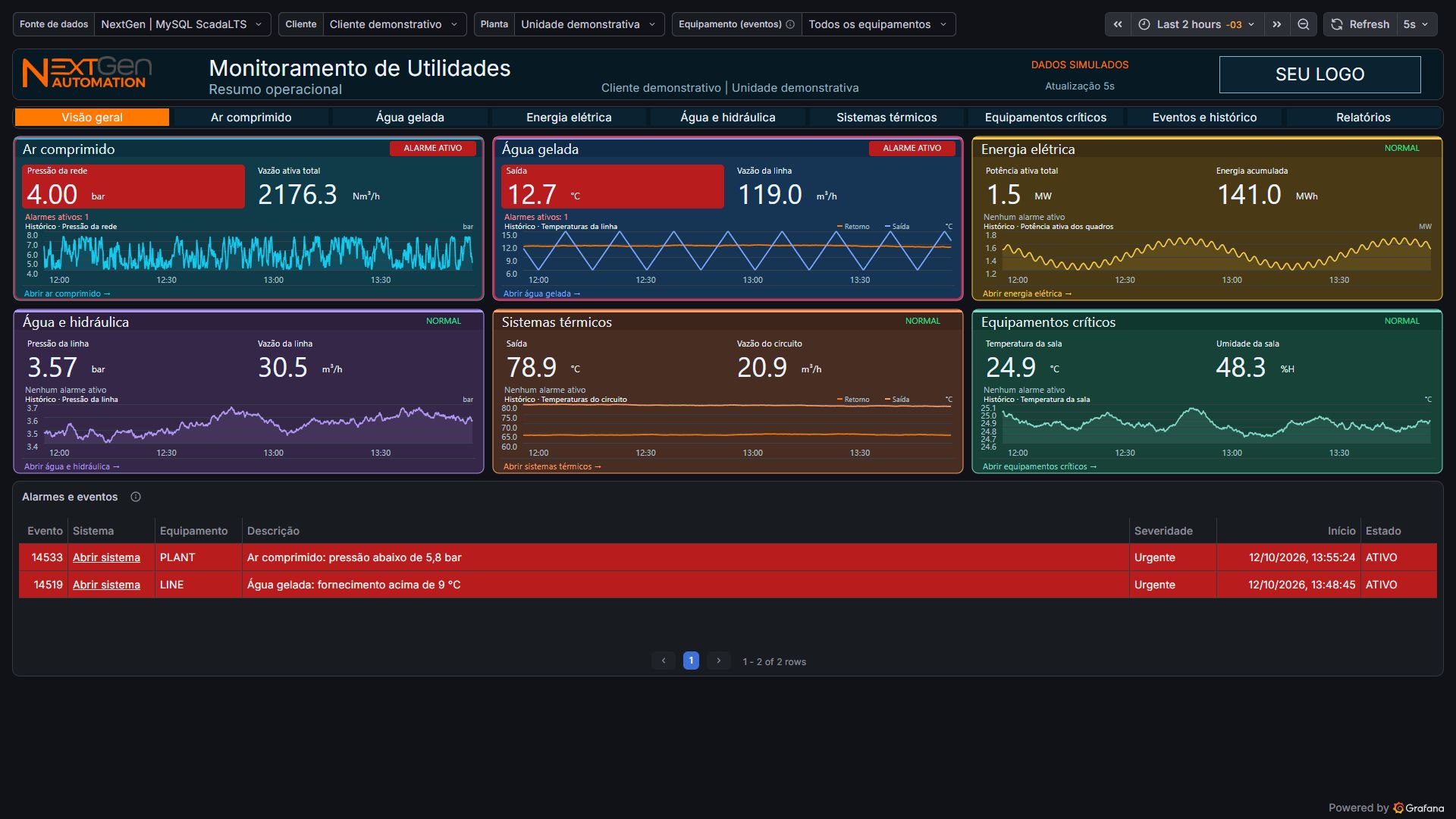Screen dimensions: 1456x819
Task: Follow the Abrir energia elétrica link
Action: pos(1027,293)
